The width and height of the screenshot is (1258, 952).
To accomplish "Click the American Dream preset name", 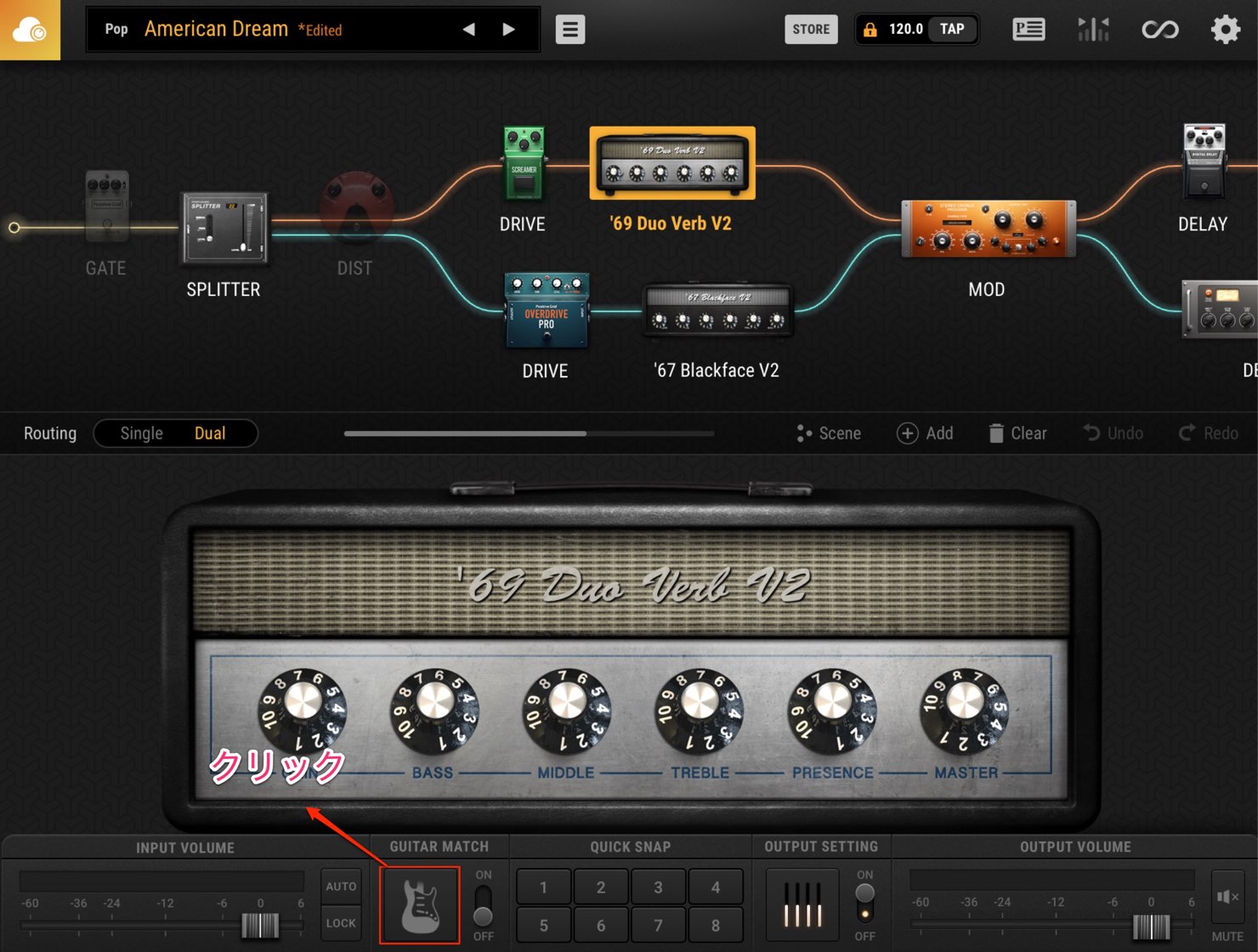I will [216, 29].
